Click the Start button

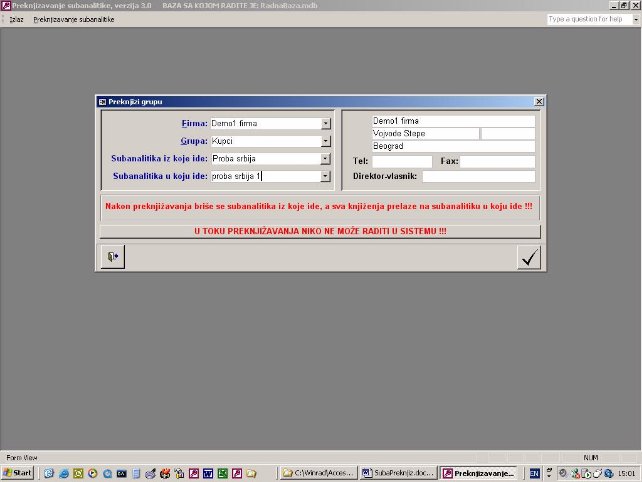point(18,473)
